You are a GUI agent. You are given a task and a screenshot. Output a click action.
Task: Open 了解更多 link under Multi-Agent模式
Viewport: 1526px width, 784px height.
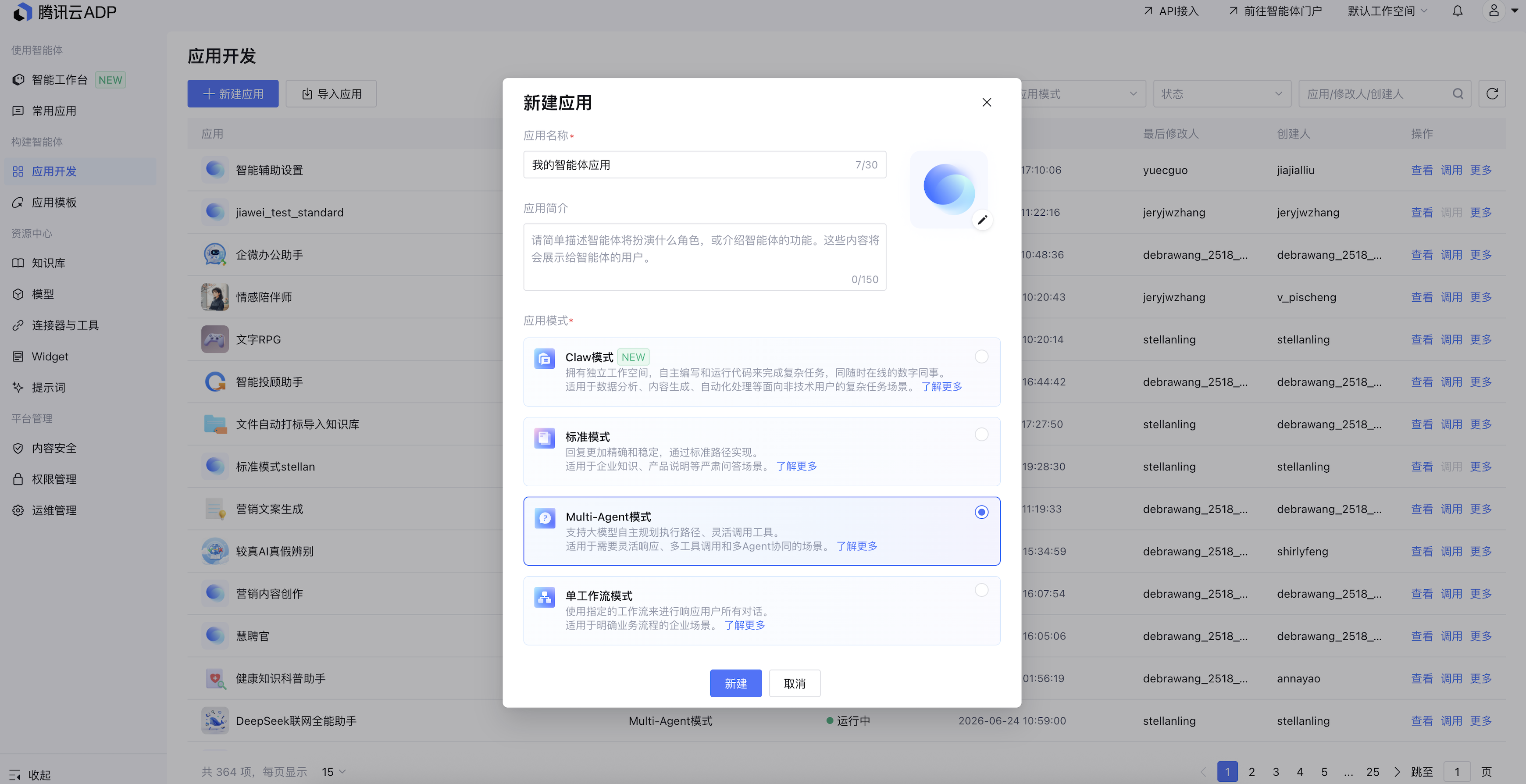[856, 546]
